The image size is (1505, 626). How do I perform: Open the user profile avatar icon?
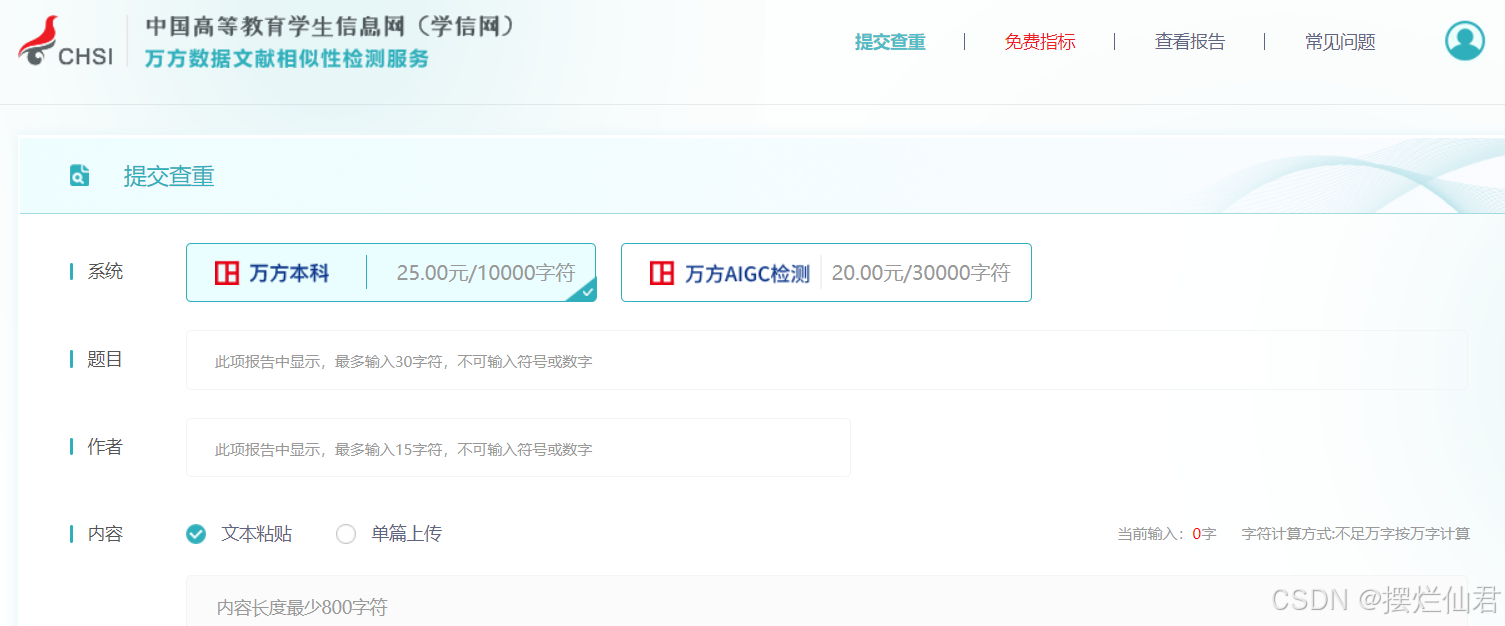tap(1464, 41)
